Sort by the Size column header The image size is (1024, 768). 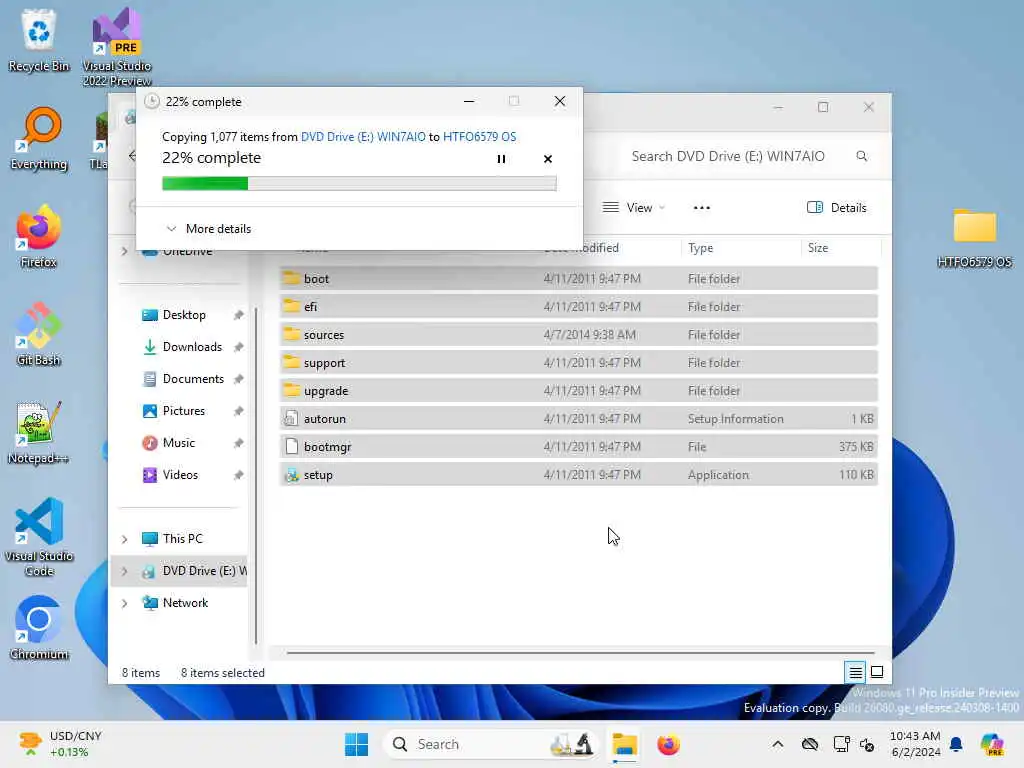(840, 248)
